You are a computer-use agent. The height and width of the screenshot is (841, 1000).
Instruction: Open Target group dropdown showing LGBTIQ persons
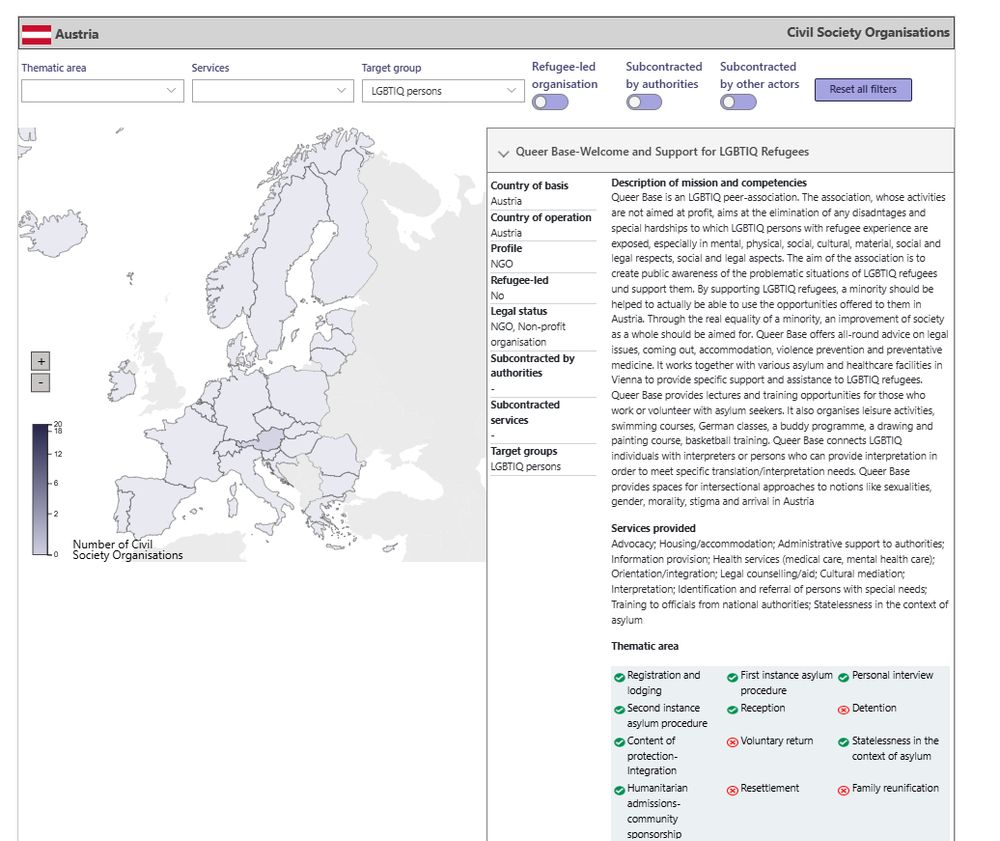(x=443, y=91)
